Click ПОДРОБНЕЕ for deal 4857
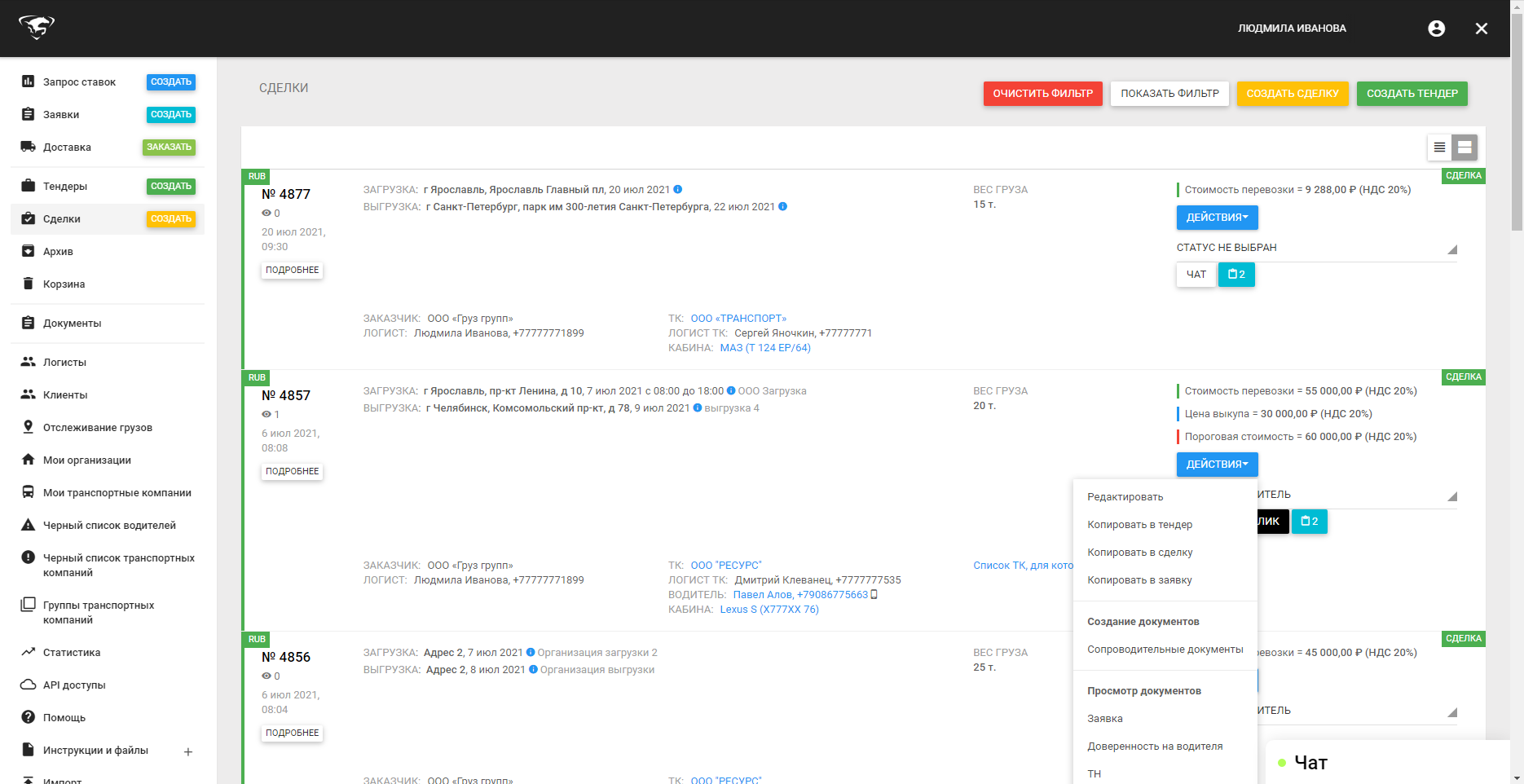 point(292,471)
